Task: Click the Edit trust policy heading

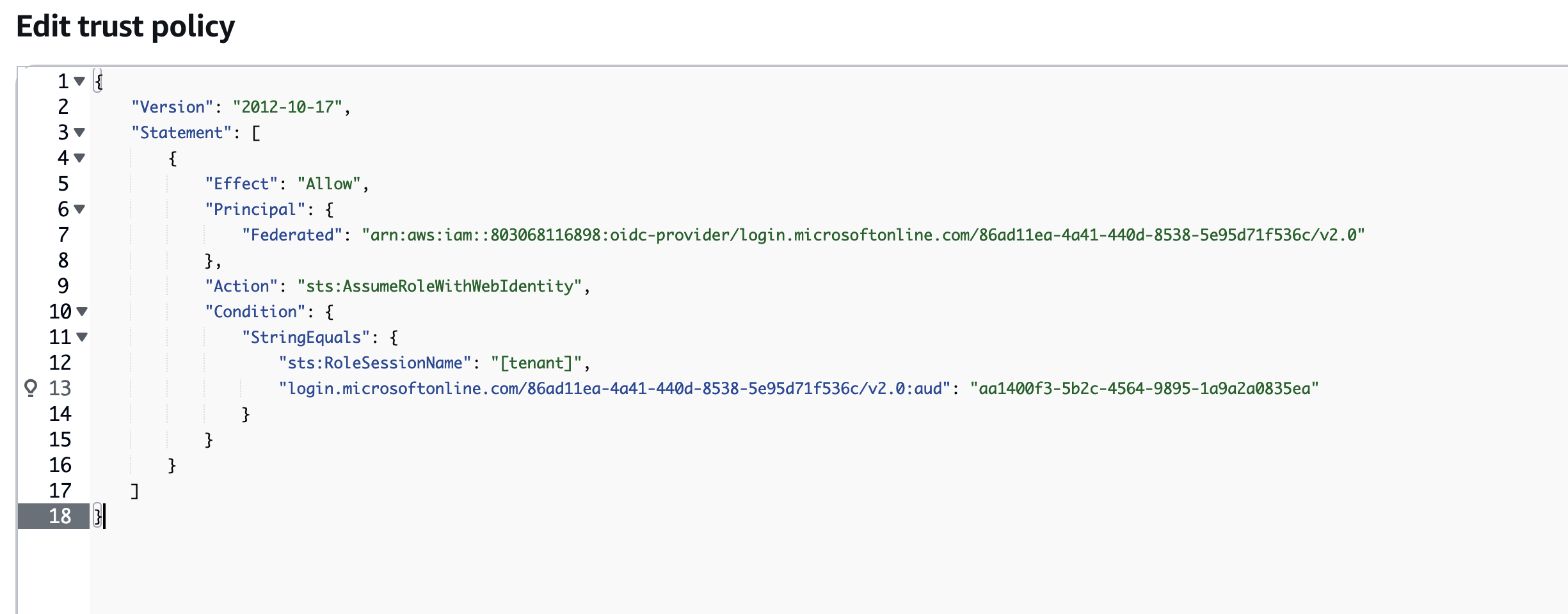Action: pyautogui.click(x=125, y=26)
